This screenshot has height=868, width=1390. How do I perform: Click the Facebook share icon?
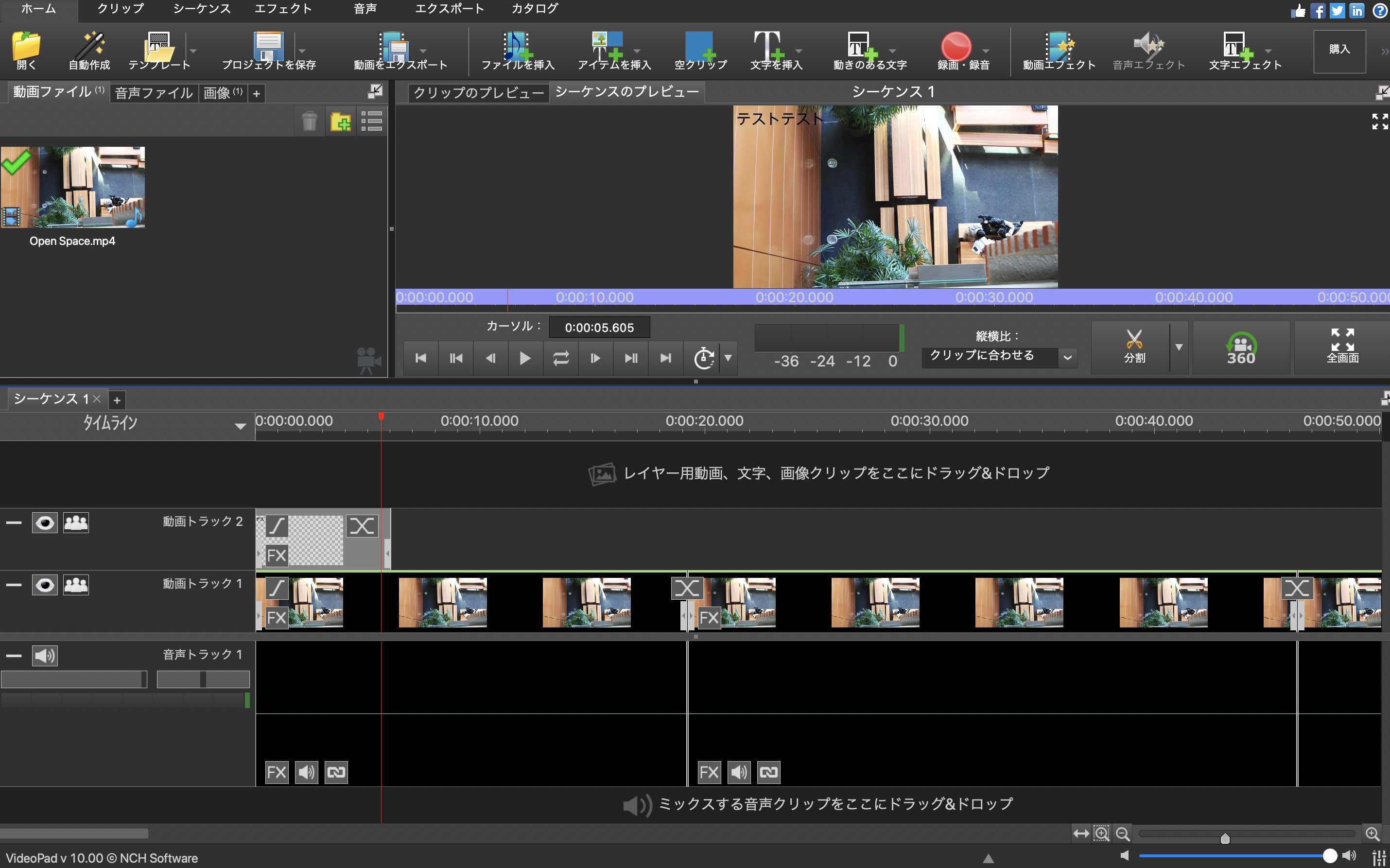[x=1318, y=10]
